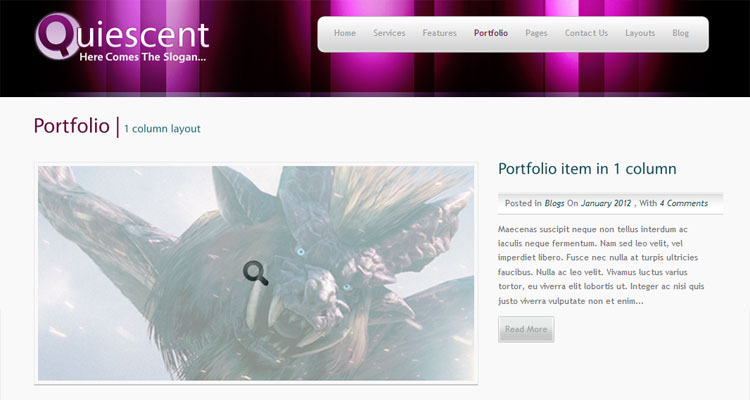Click the creature portfolio thumbnail image
Viewport: 750px width, 400px height.
(x=256, y=273)
